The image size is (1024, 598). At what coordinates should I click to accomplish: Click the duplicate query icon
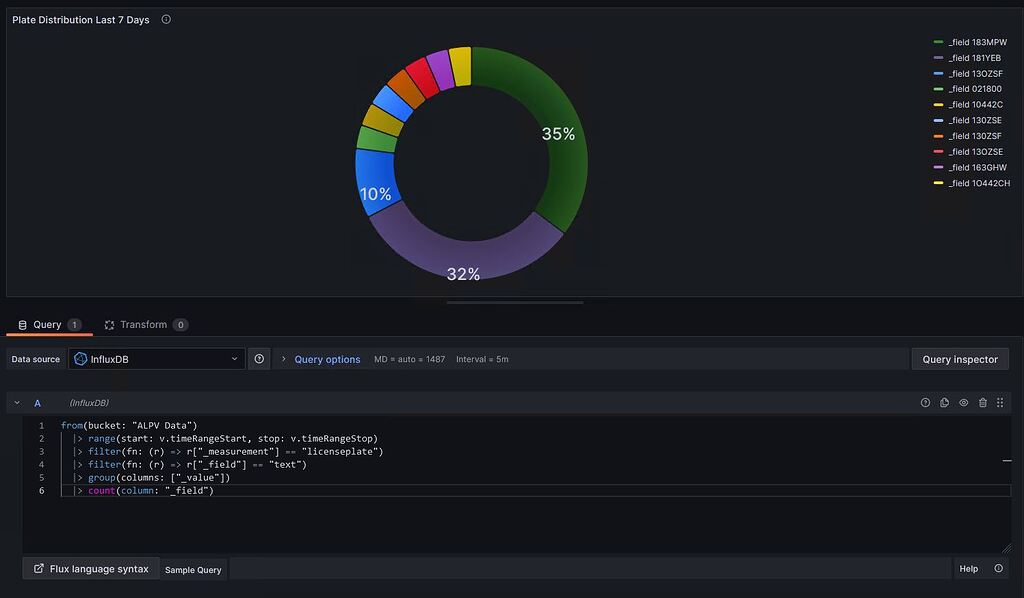(x=944, y=402)
